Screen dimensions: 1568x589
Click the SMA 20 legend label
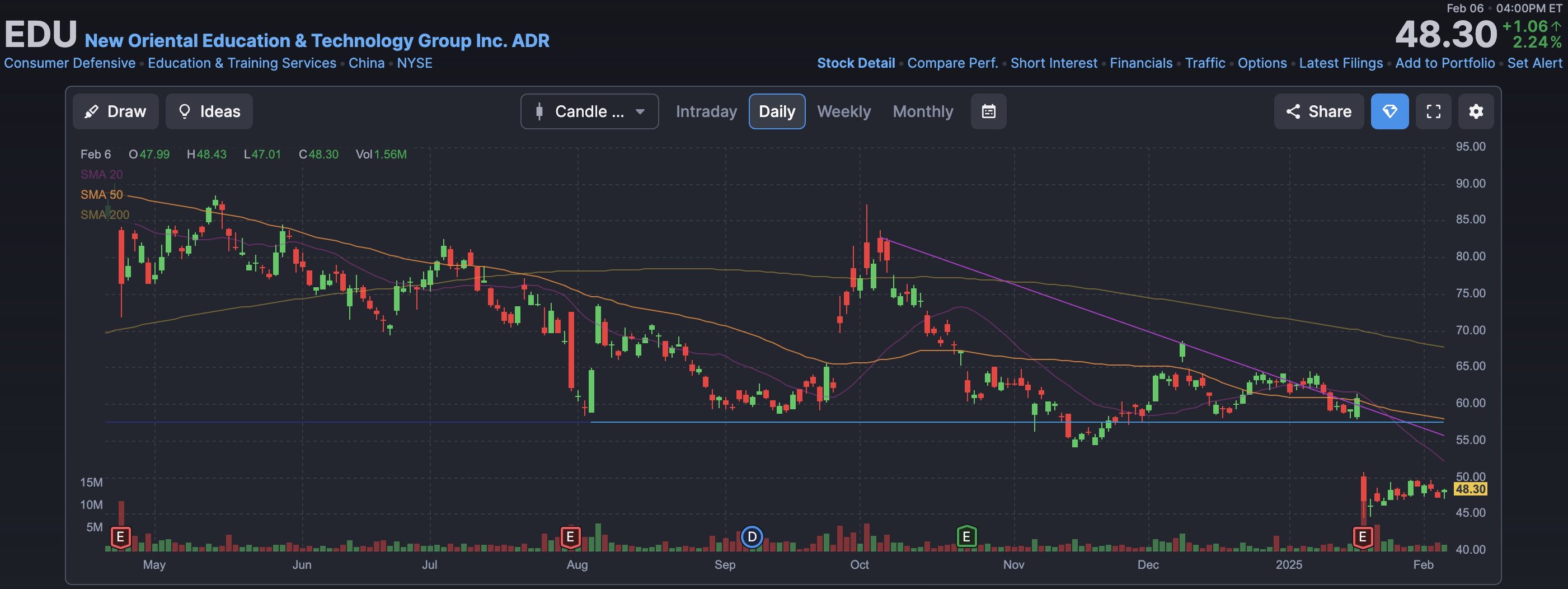102,175
